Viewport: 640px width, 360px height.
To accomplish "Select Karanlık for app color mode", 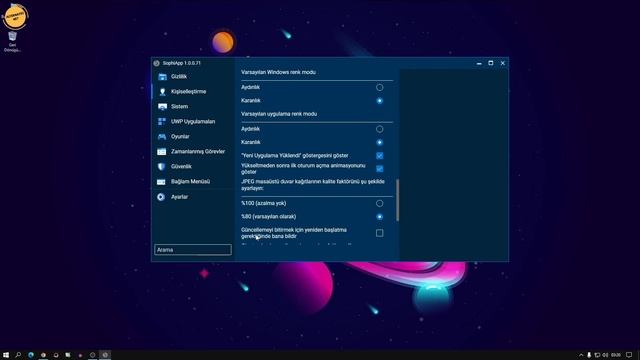I will point(380,142).
